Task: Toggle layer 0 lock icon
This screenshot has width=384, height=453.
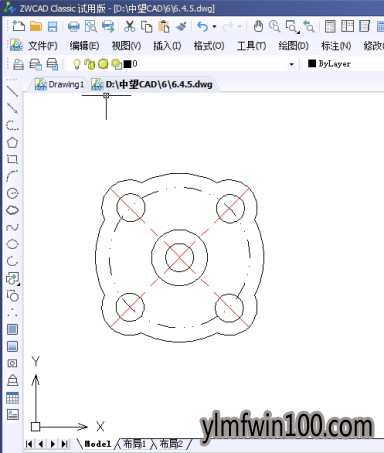Action: (89, 64)
